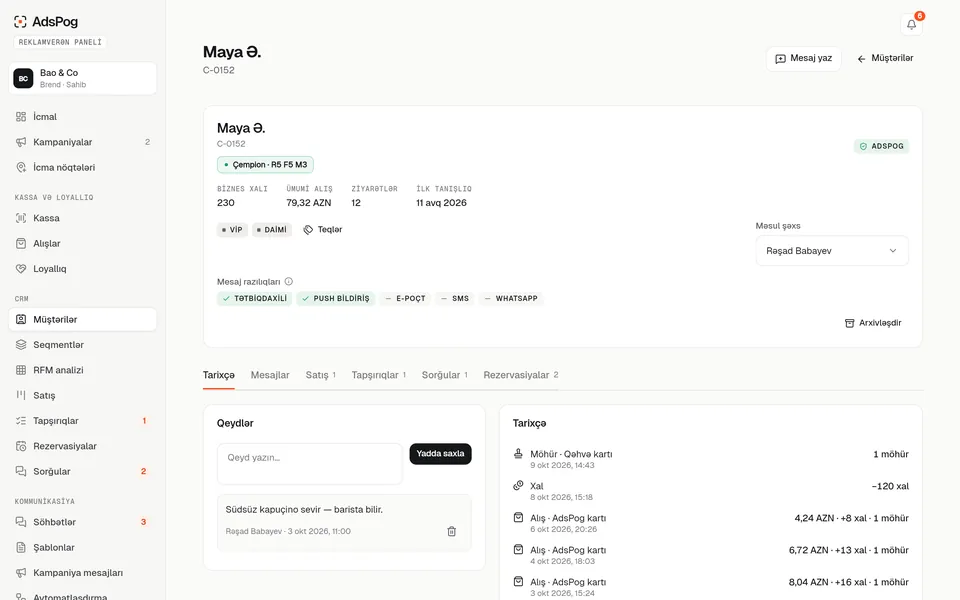Open Söhbətlər conversations
Screen dimensions: 960x600
[83, 522]
